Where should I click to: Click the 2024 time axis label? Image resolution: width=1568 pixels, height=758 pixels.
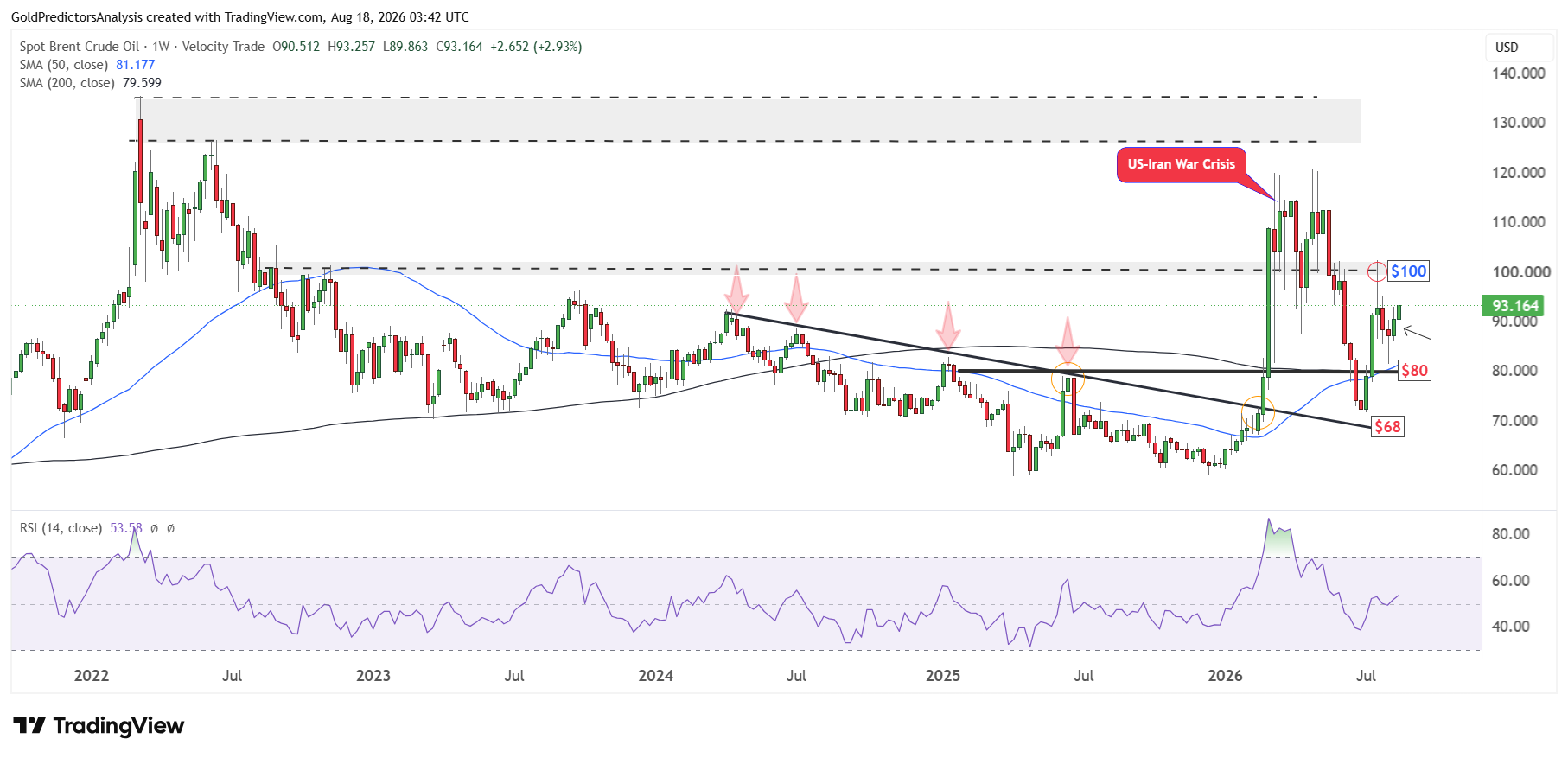tap(656, 676)
